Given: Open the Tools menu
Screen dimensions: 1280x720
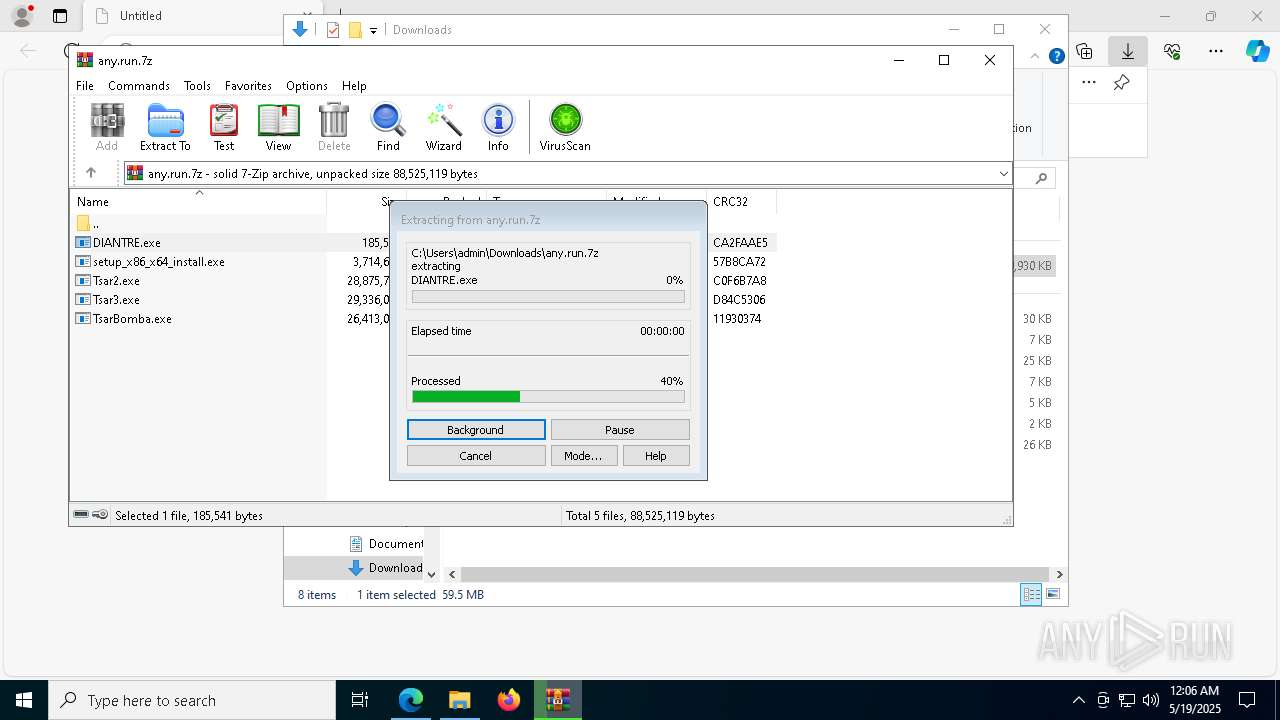Looking at the screenshot, I should (x=197, y=86).
